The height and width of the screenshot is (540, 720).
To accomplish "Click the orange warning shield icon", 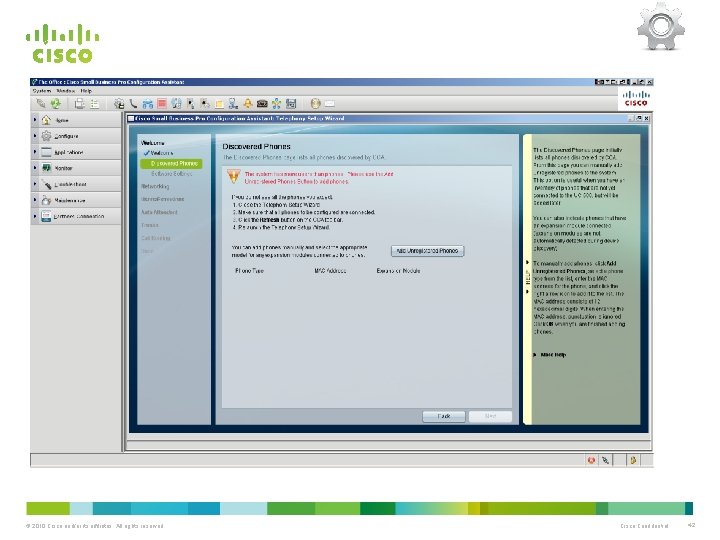I will point(233,177).
